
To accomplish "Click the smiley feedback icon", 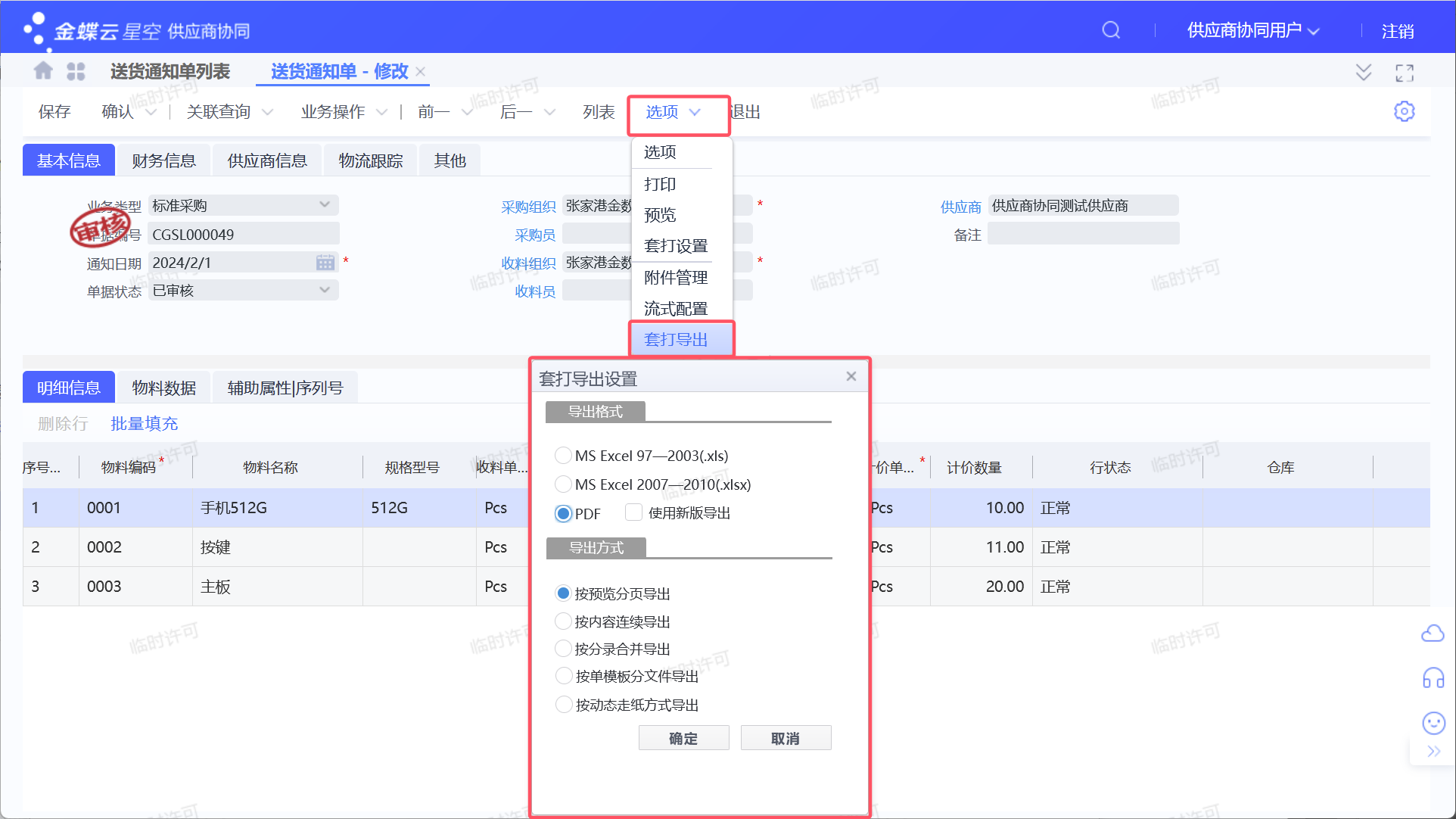I will tap(1434, 723).
